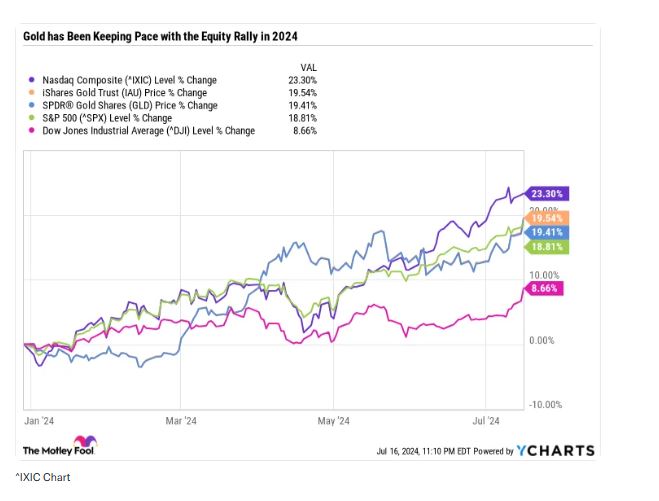Viewport: 659px width, 501px height.
Task: Click the blue 19.41% end-value flag
Action: pyautogui.click(x=549, y=232)
